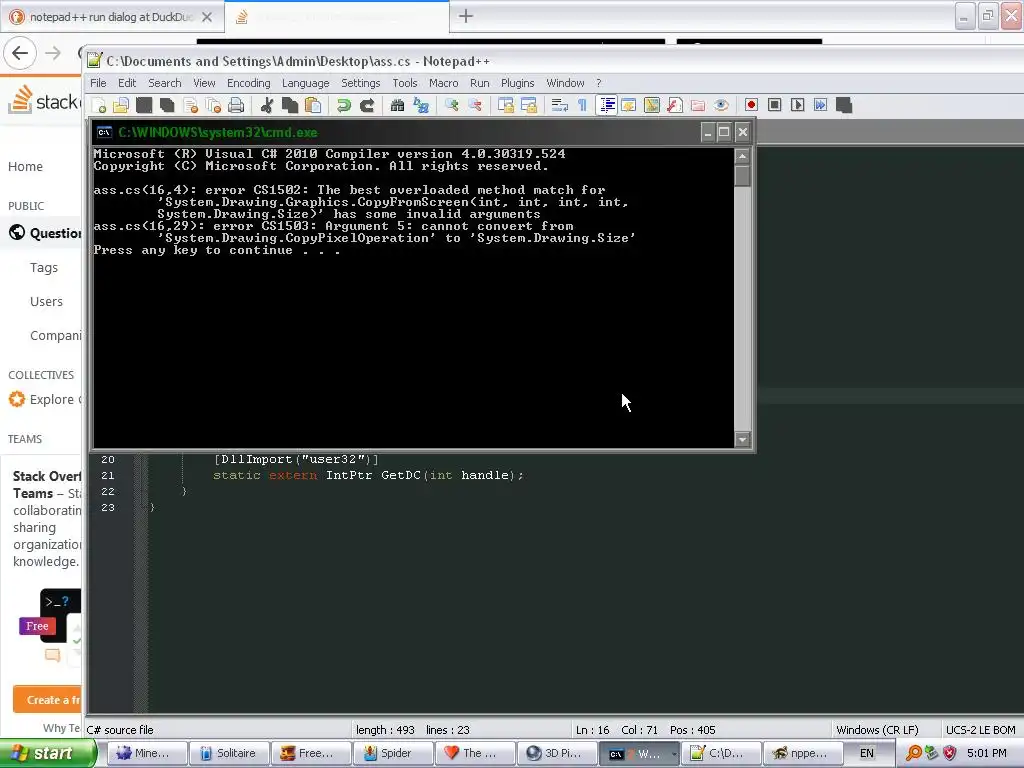Image resolution: width=1024 pixels, height=768 pixels.
Task: Open the Function list icon
Action: tap(675, 105)
